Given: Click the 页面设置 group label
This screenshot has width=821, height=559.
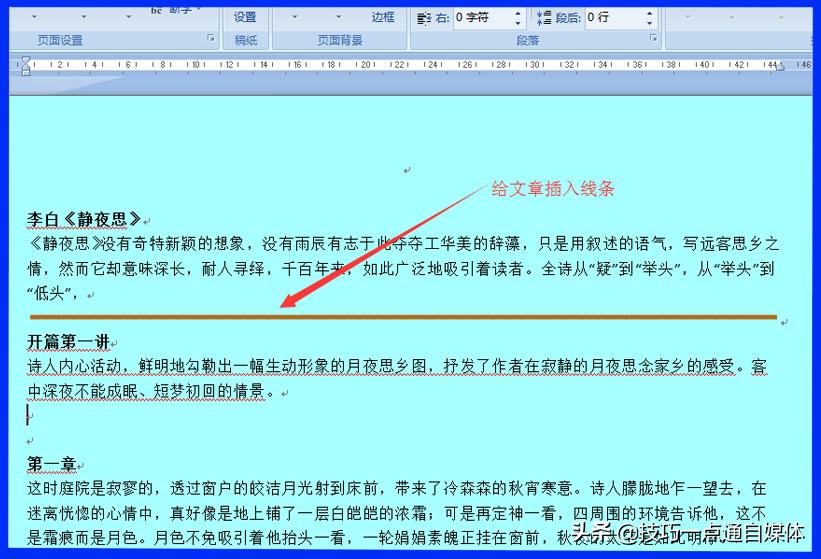Looking at the screenshot, I should pos(60,40).
